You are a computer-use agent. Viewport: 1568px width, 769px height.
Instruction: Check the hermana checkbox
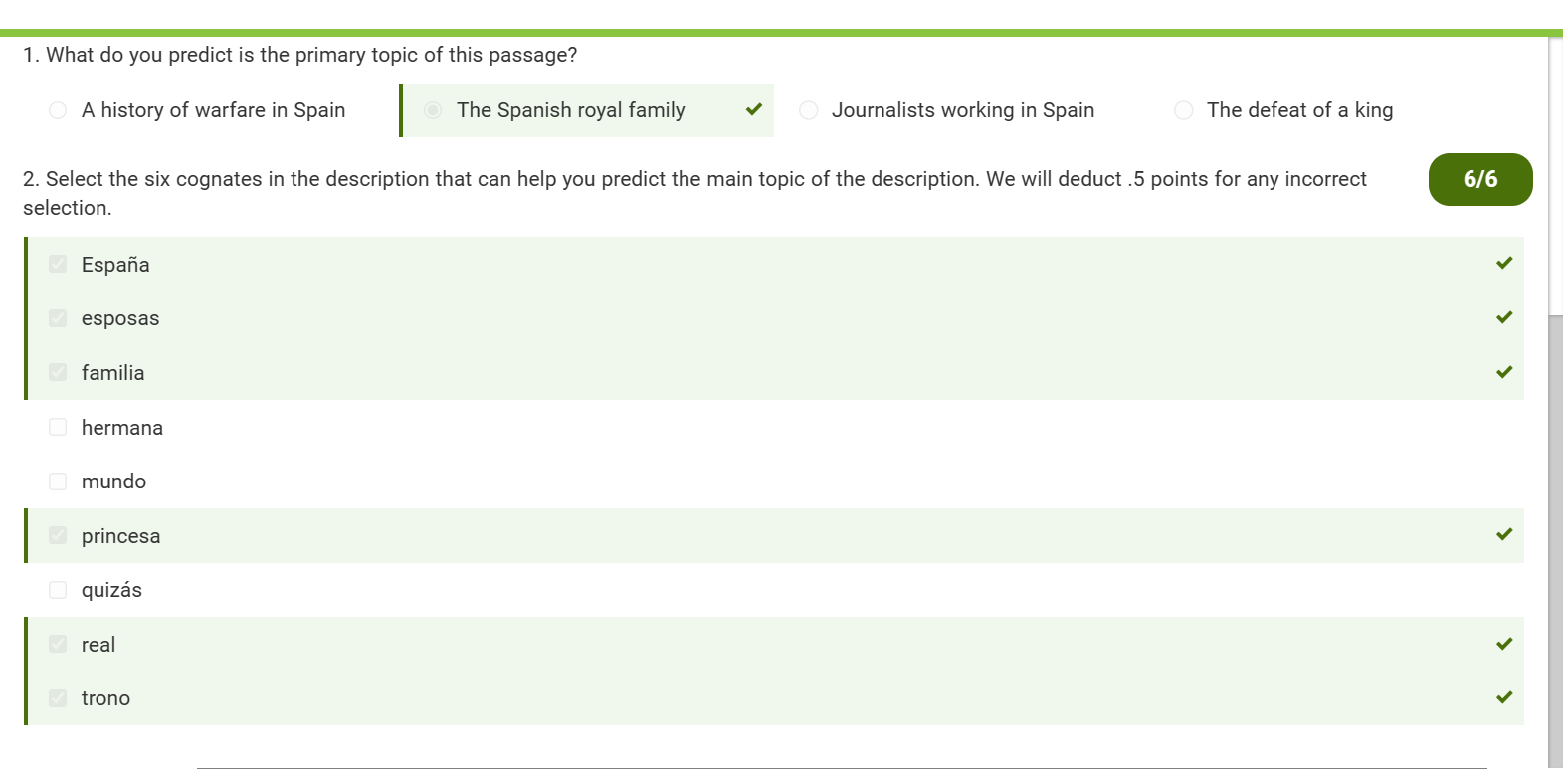(x=58, y=427)
